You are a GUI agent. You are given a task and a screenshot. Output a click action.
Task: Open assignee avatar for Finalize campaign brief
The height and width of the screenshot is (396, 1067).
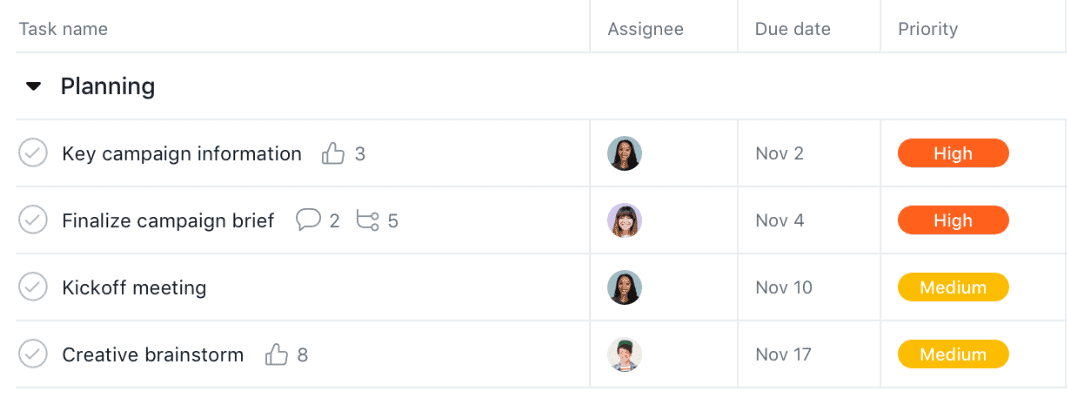pos(625,220)
